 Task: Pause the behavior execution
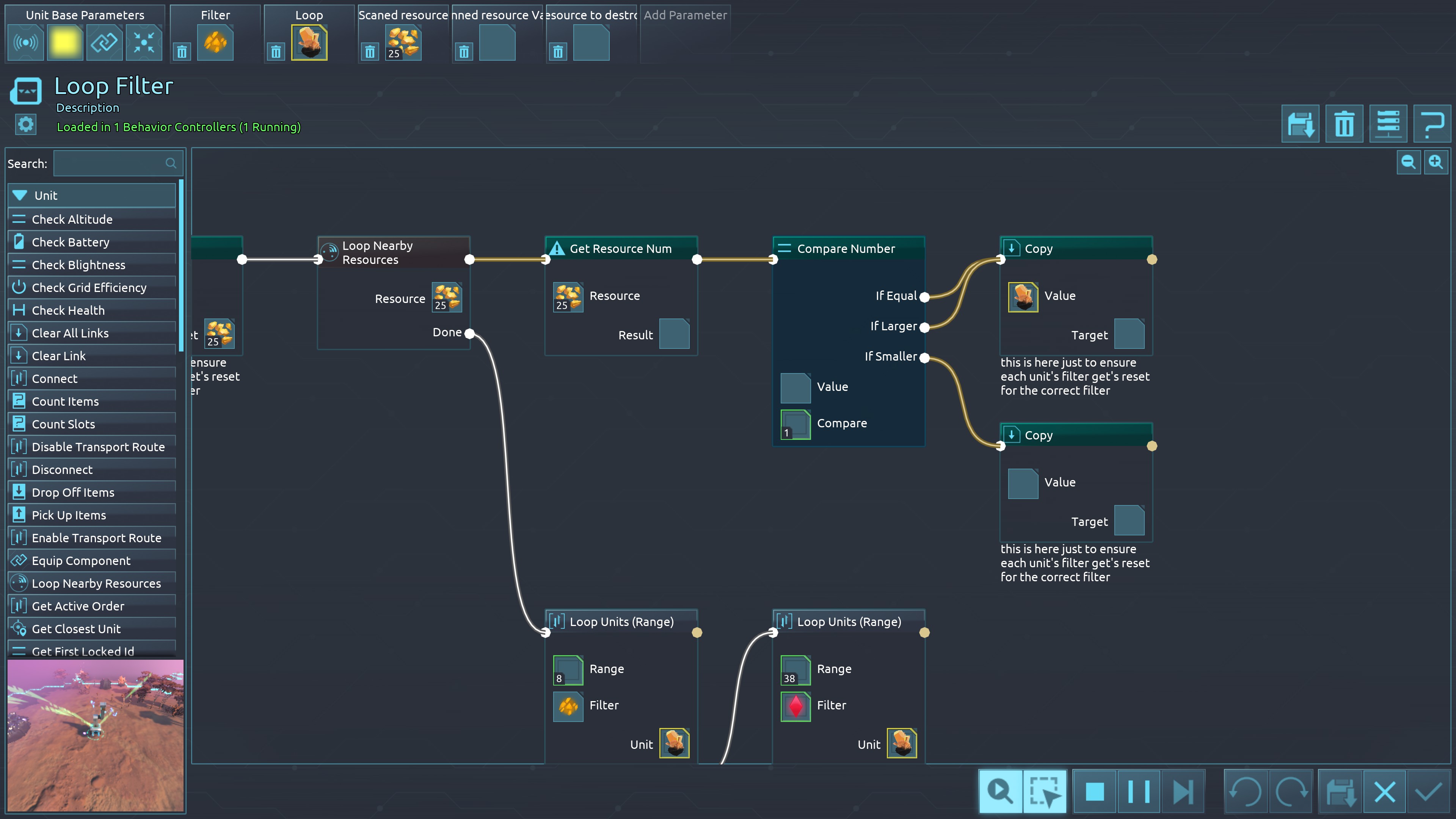(x=1138, y=791)
